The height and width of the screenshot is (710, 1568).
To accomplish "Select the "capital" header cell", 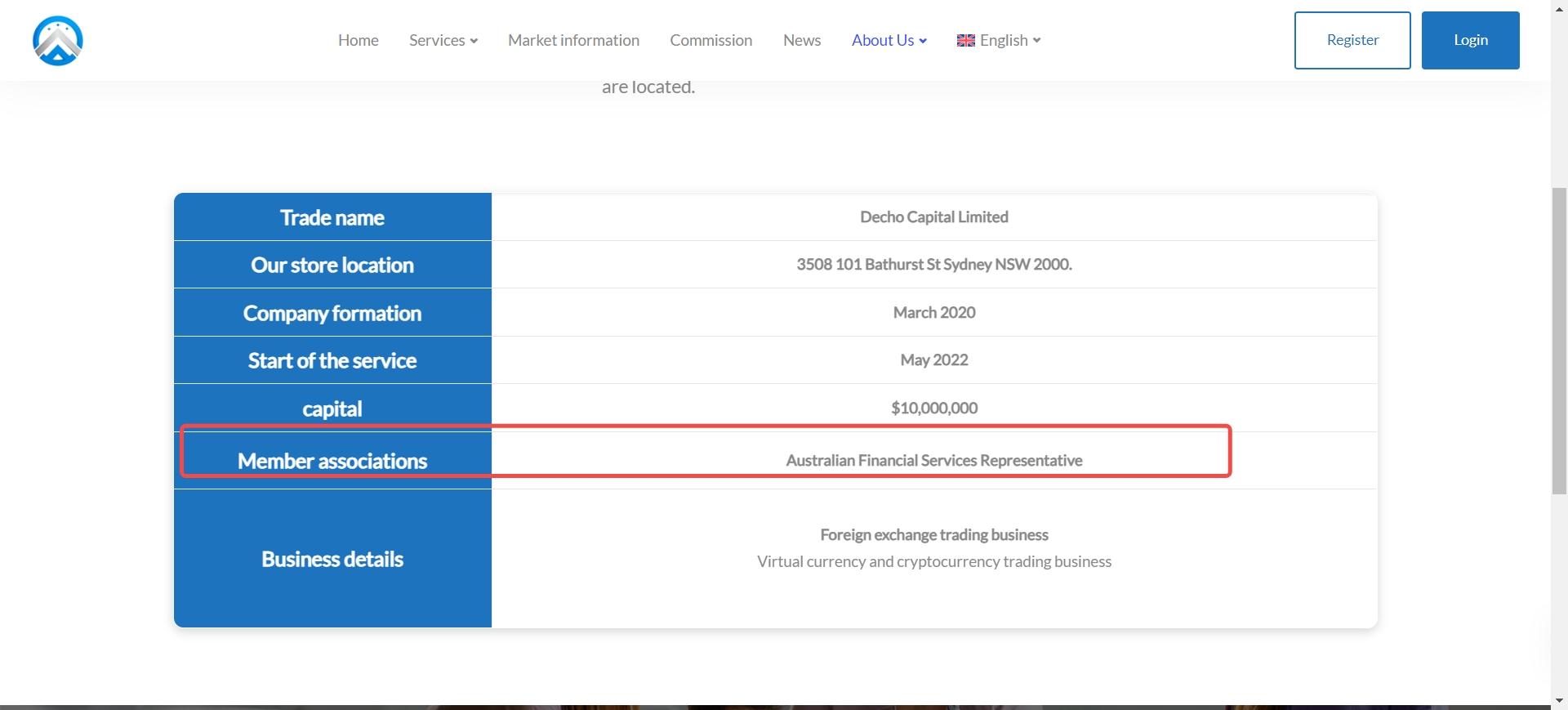I will point(332,408).
